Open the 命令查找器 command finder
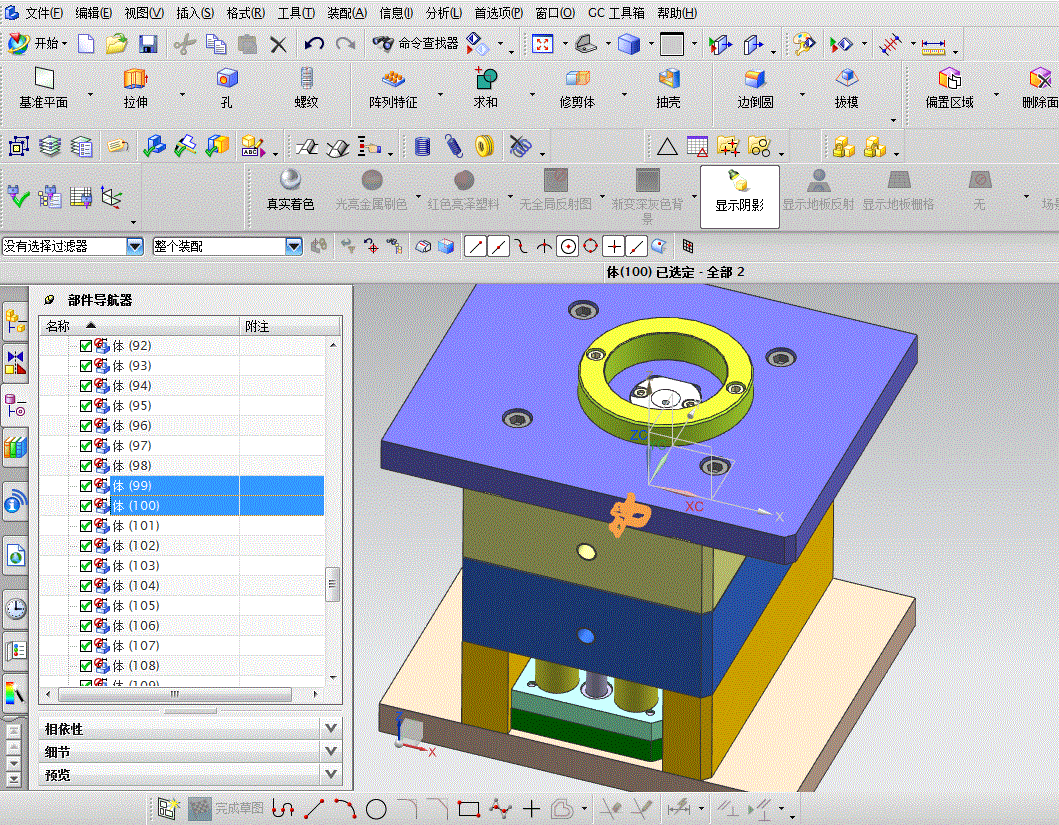 (415, 44)
